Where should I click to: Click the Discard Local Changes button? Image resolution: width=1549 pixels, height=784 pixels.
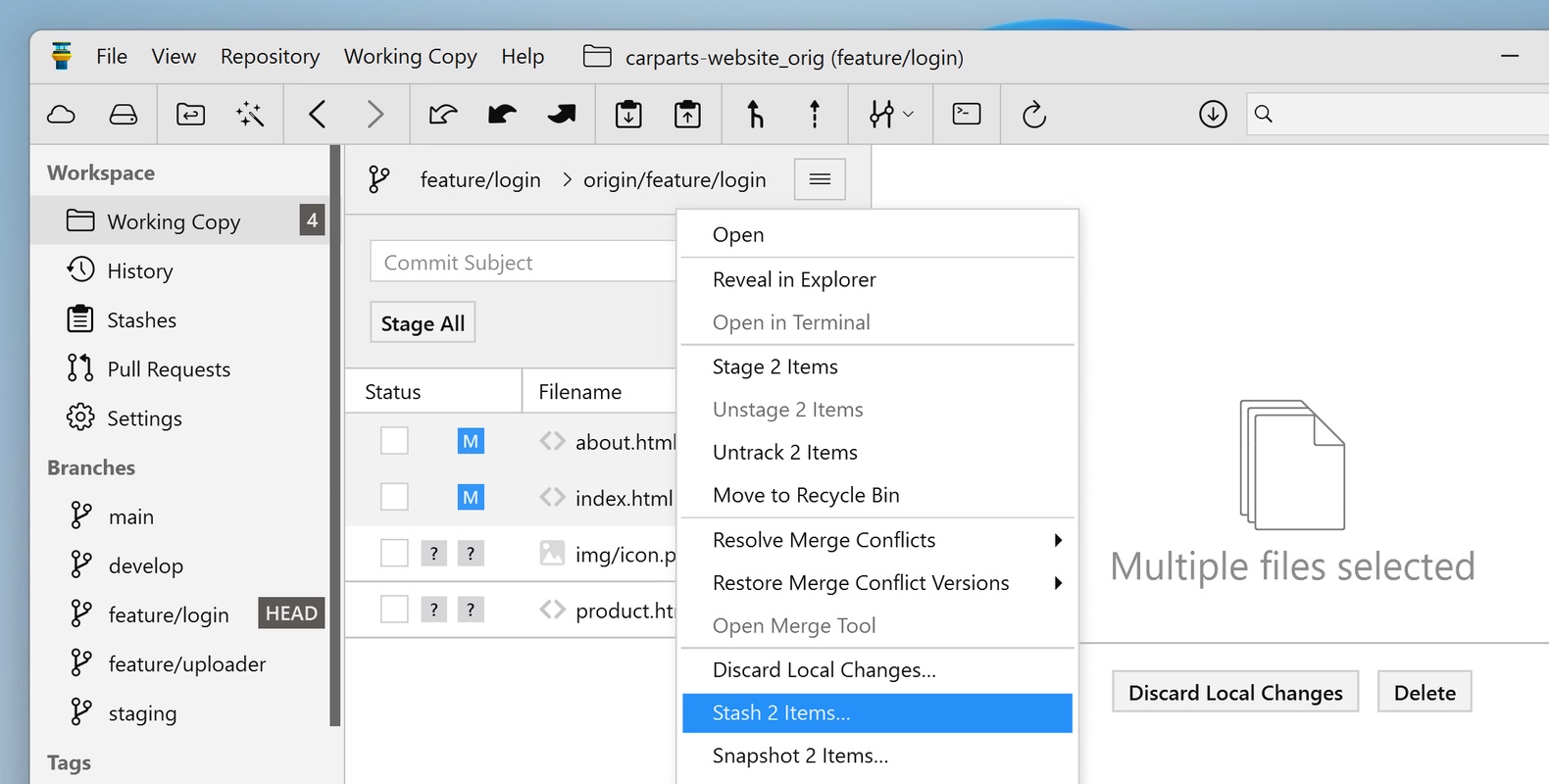1234,693
